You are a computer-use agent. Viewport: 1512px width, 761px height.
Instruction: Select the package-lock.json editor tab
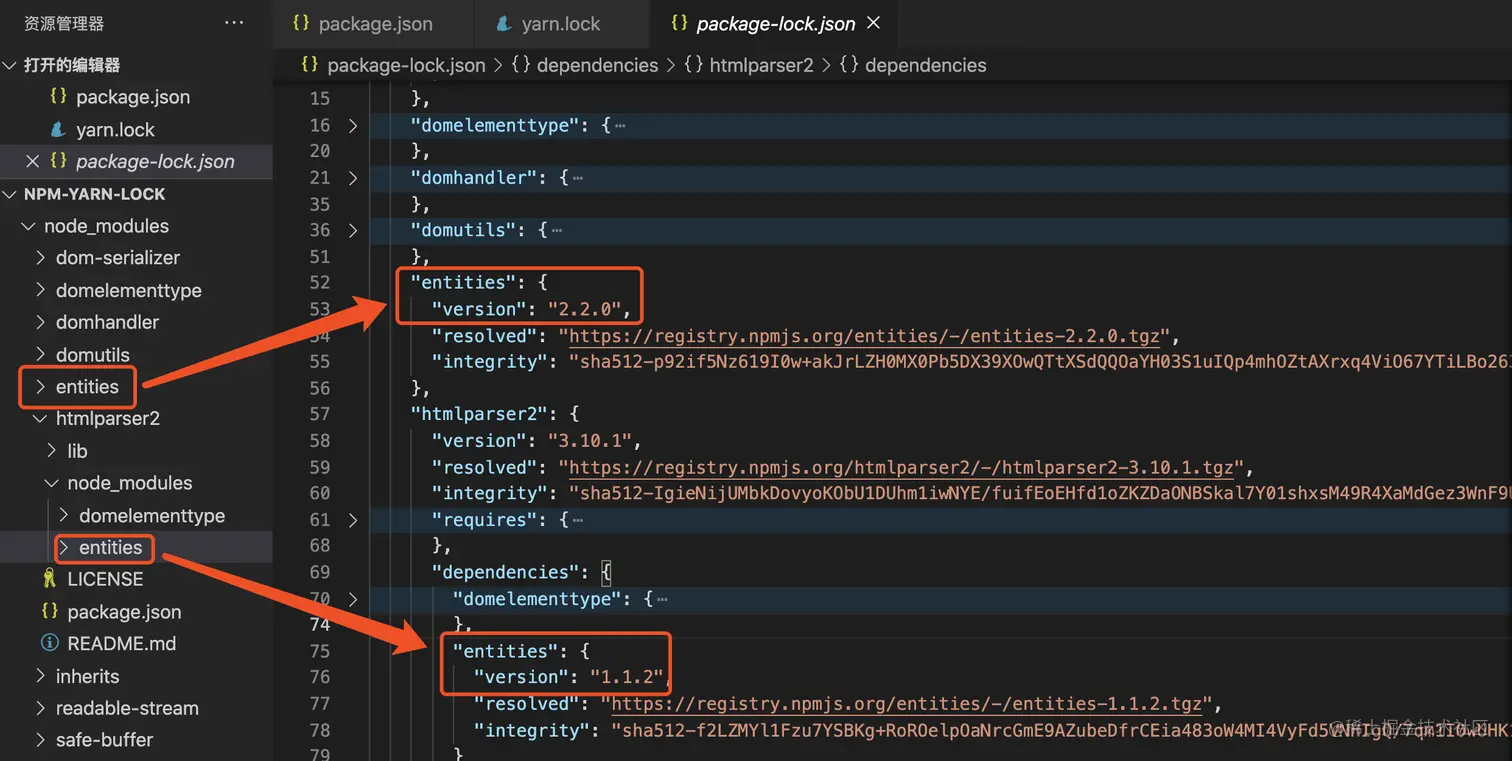(775, 24)
